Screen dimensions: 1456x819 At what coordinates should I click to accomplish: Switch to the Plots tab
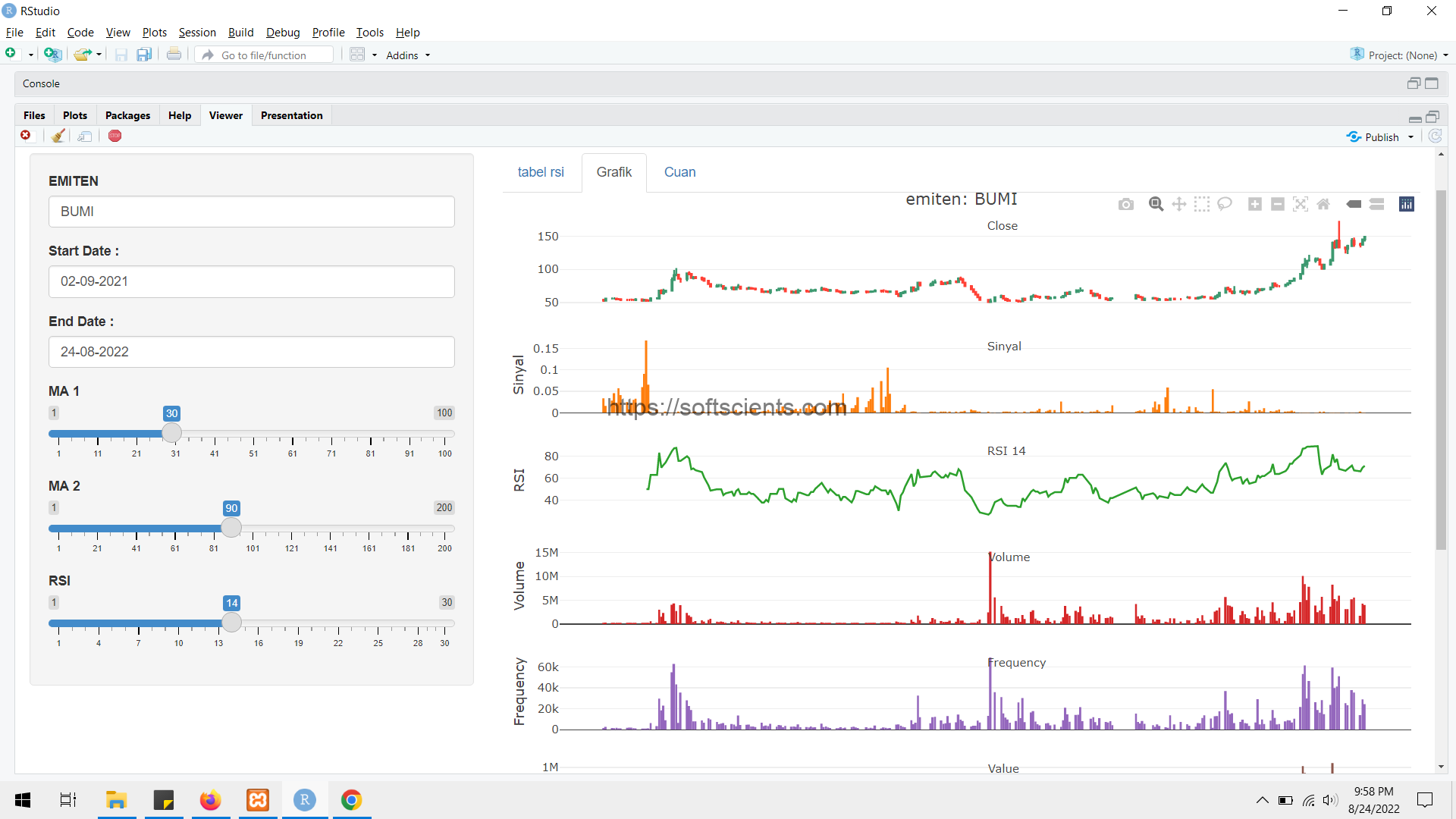click(x=75, y=115)
